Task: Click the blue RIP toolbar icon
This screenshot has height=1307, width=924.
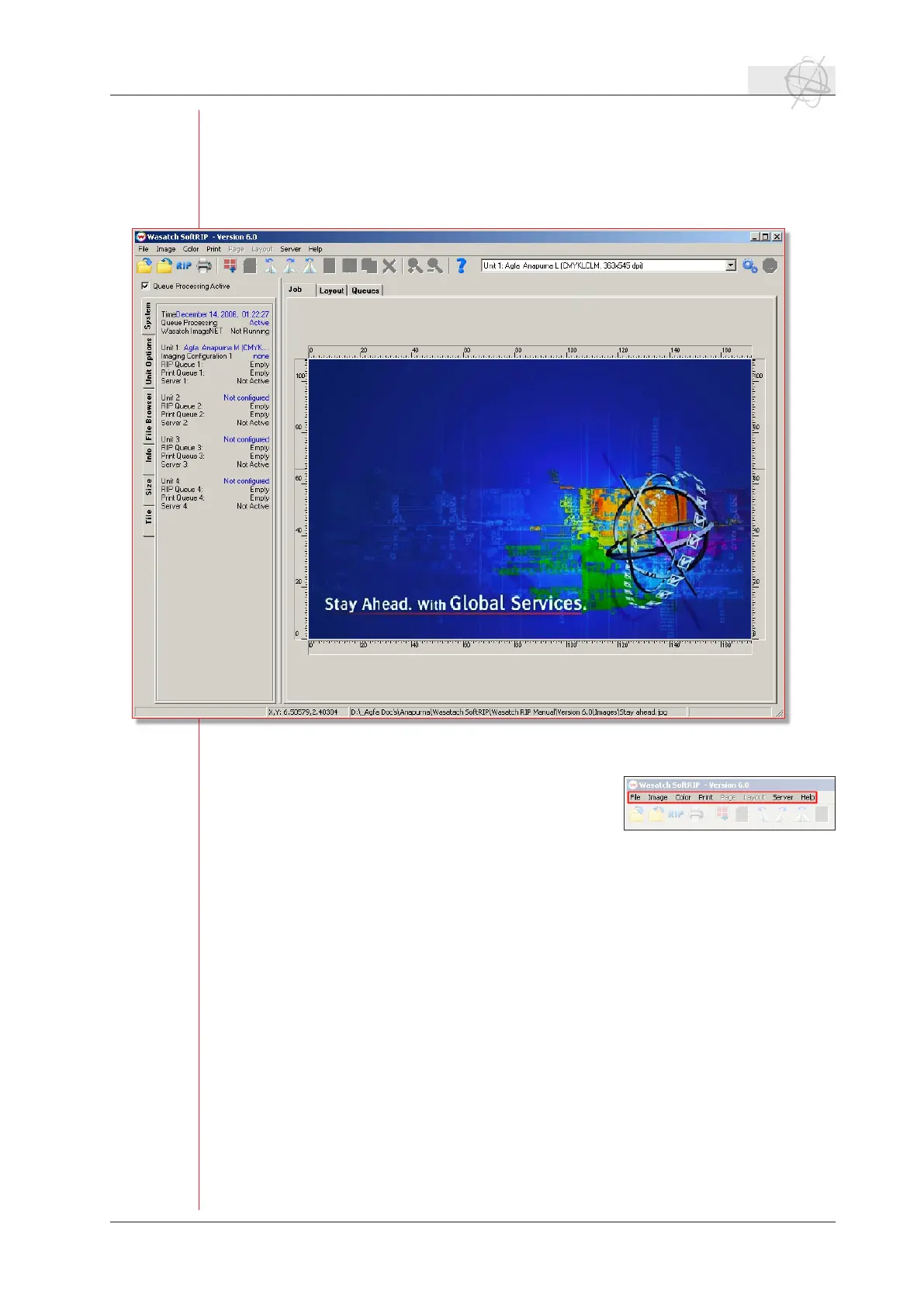Action: pos(184,265)
